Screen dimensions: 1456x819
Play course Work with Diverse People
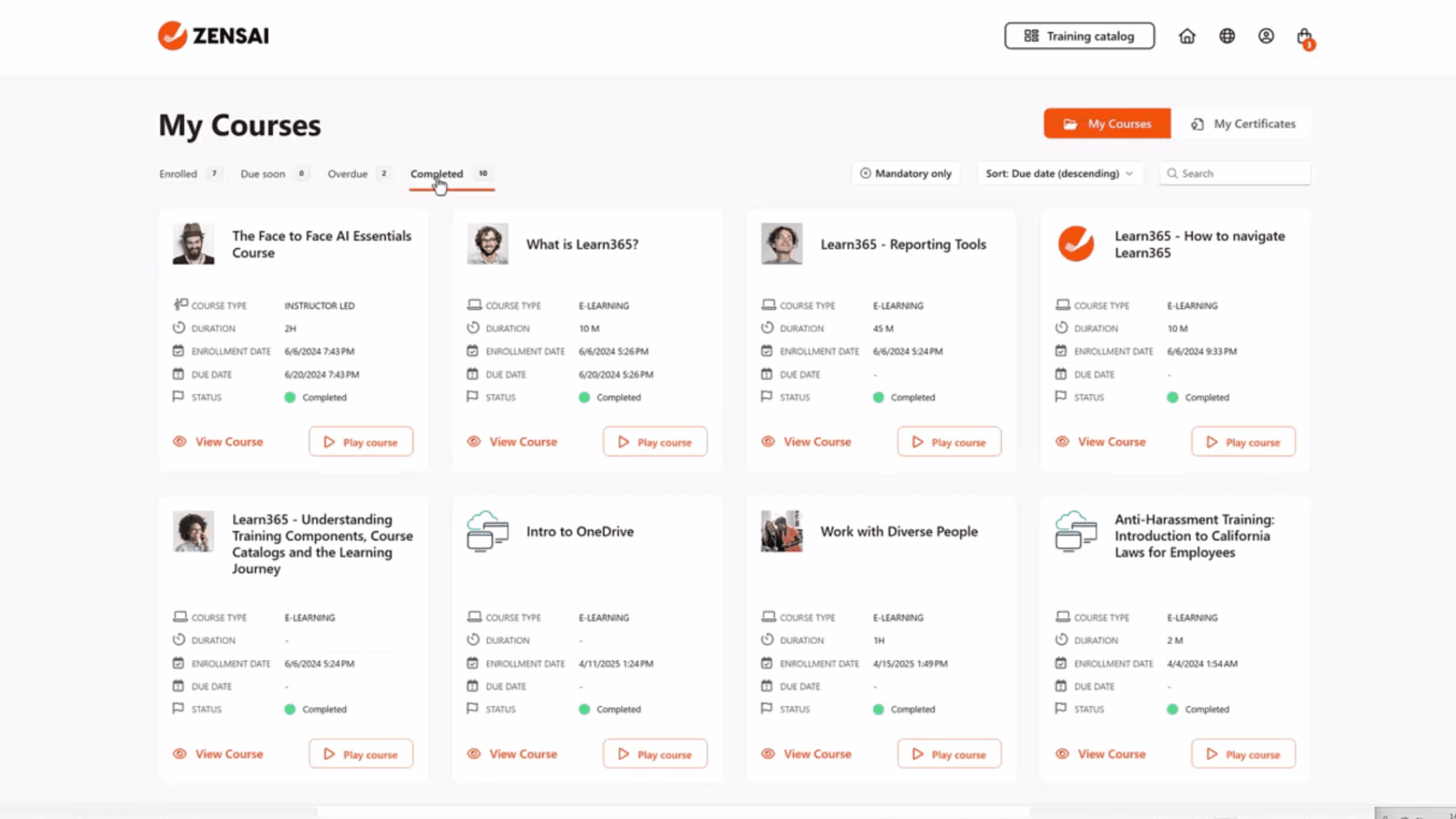coord(949,754)
